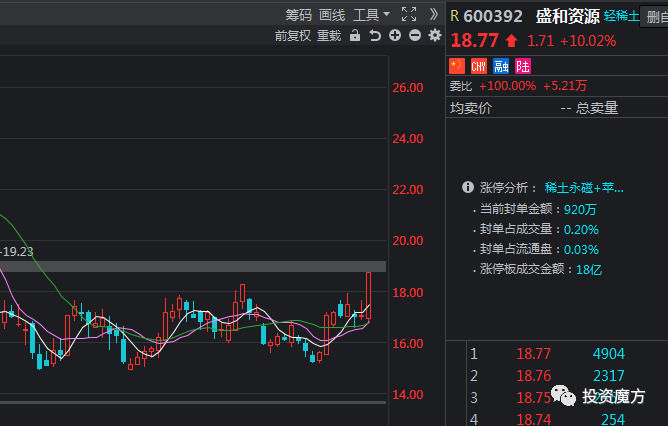Select the 画线 drawing tool
Image resolution: width=668 pixels, height=426 pixels.
[x=332, y=15]
